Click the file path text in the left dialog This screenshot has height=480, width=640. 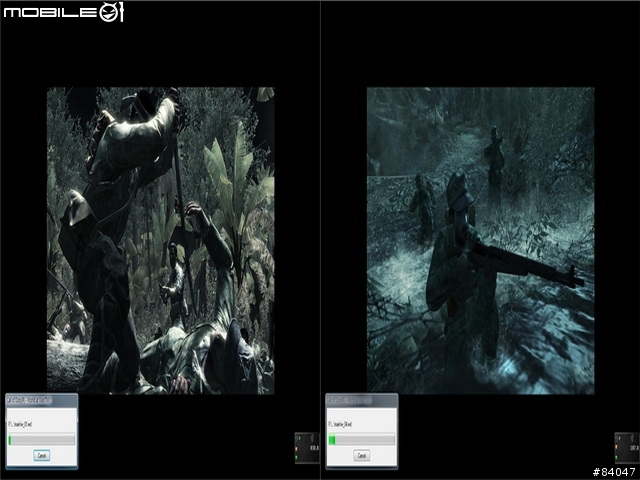click(20, 424)
